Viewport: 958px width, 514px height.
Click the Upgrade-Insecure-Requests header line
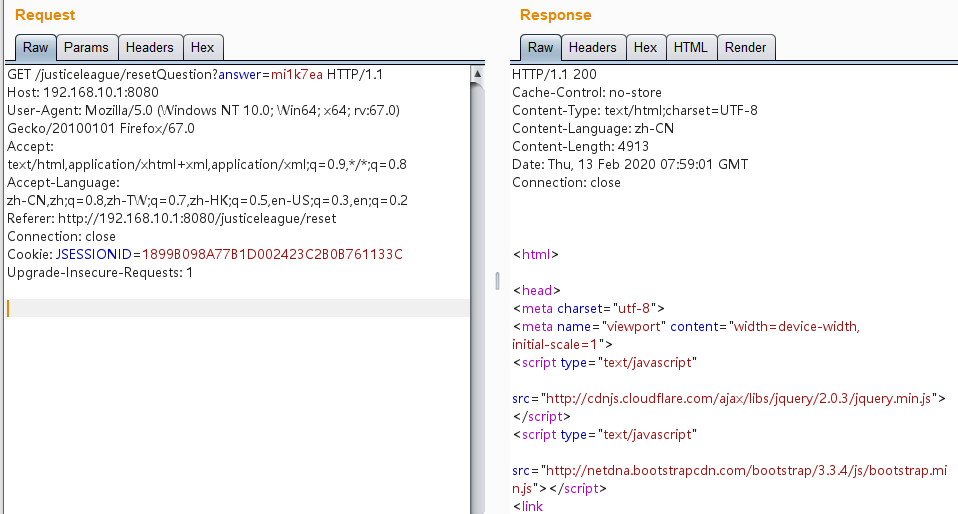100,273
